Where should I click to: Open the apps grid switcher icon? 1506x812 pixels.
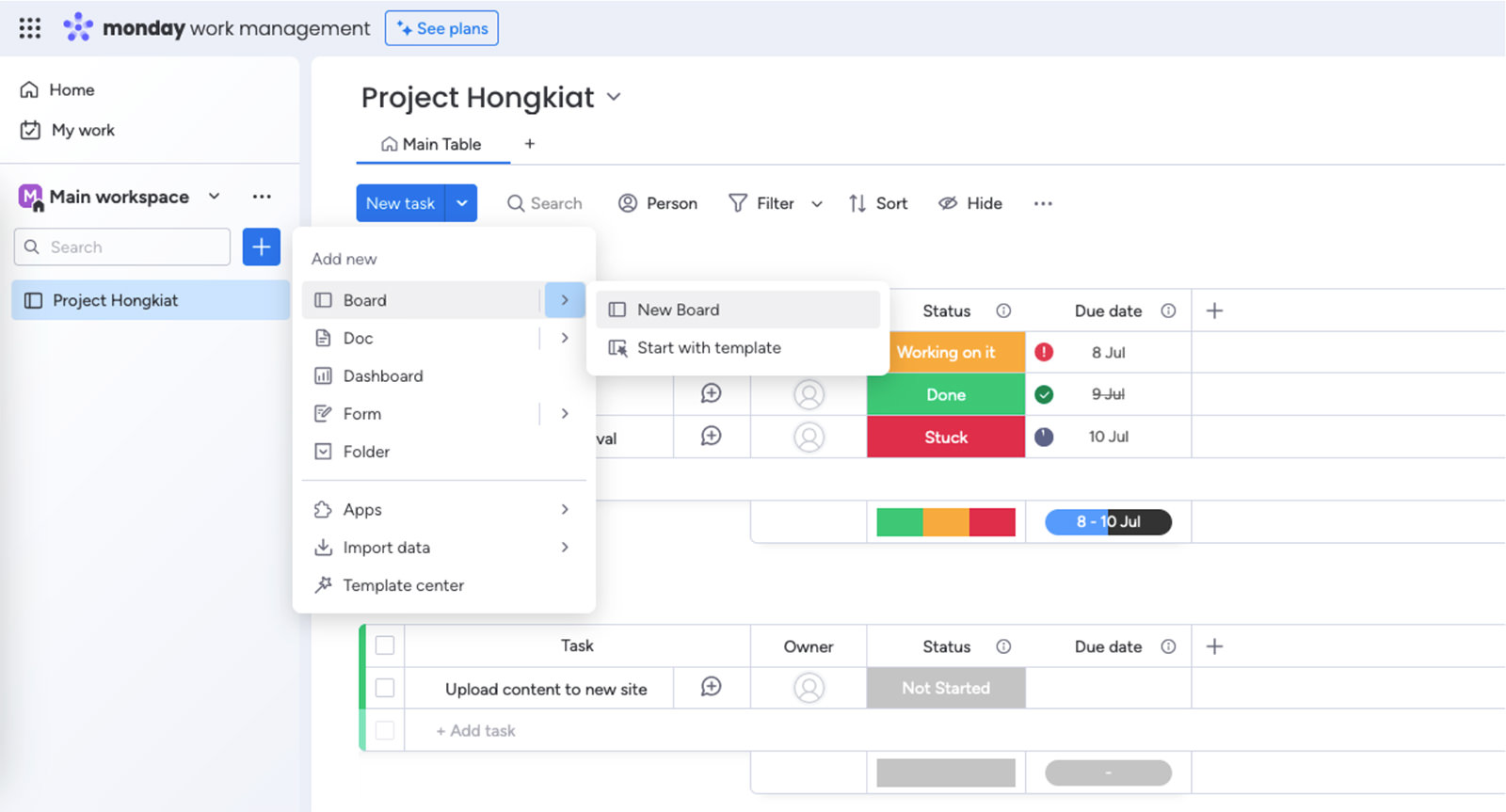[30, 28]
